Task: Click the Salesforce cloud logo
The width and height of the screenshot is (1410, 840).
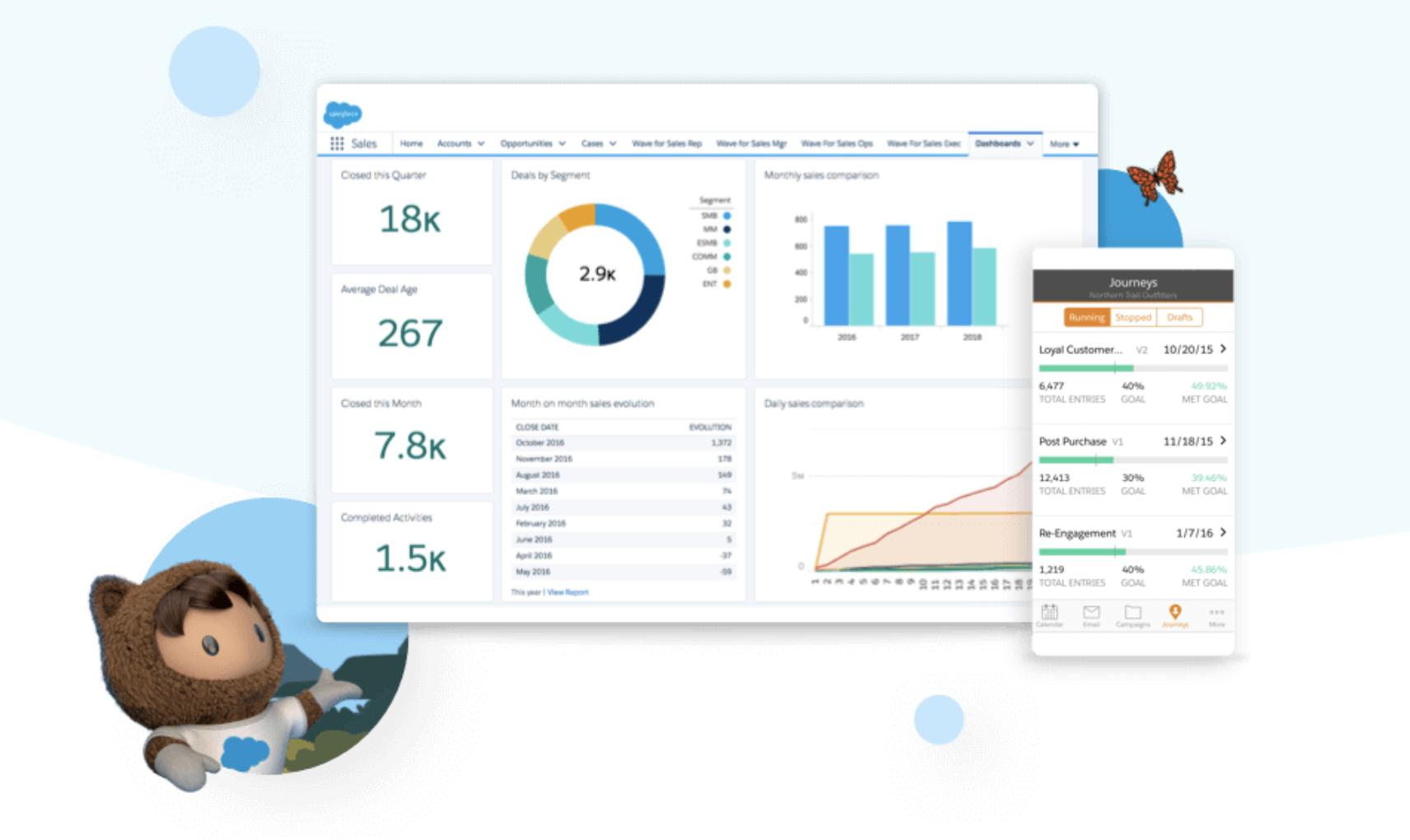Action: tap(343, 113)
